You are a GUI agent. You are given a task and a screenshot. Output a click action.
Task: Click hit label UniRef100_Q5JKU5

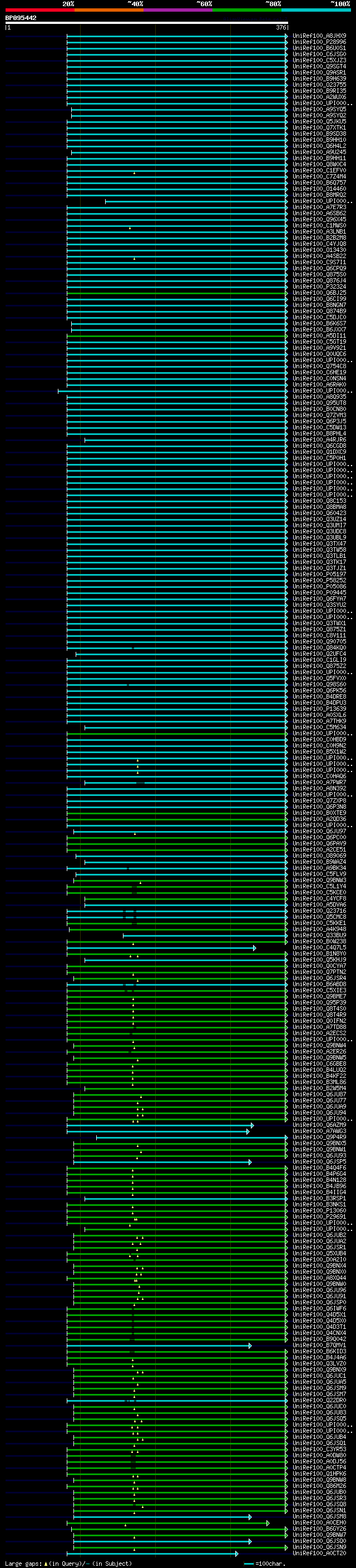click(319, 122)
